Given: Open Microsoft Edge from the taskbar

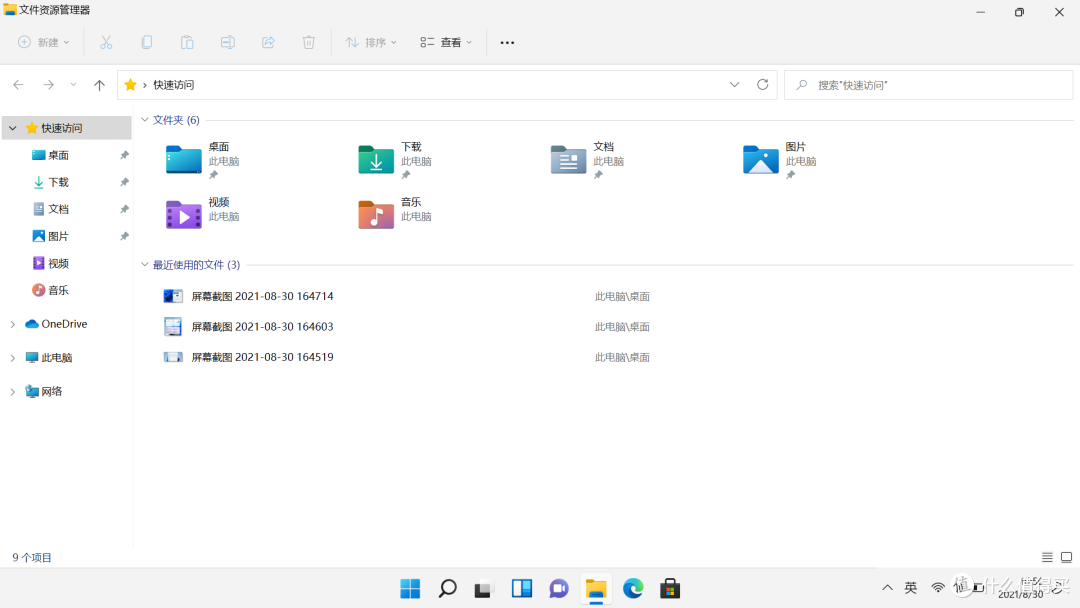Looking at the screenshot, I should (x=633, y=589).
